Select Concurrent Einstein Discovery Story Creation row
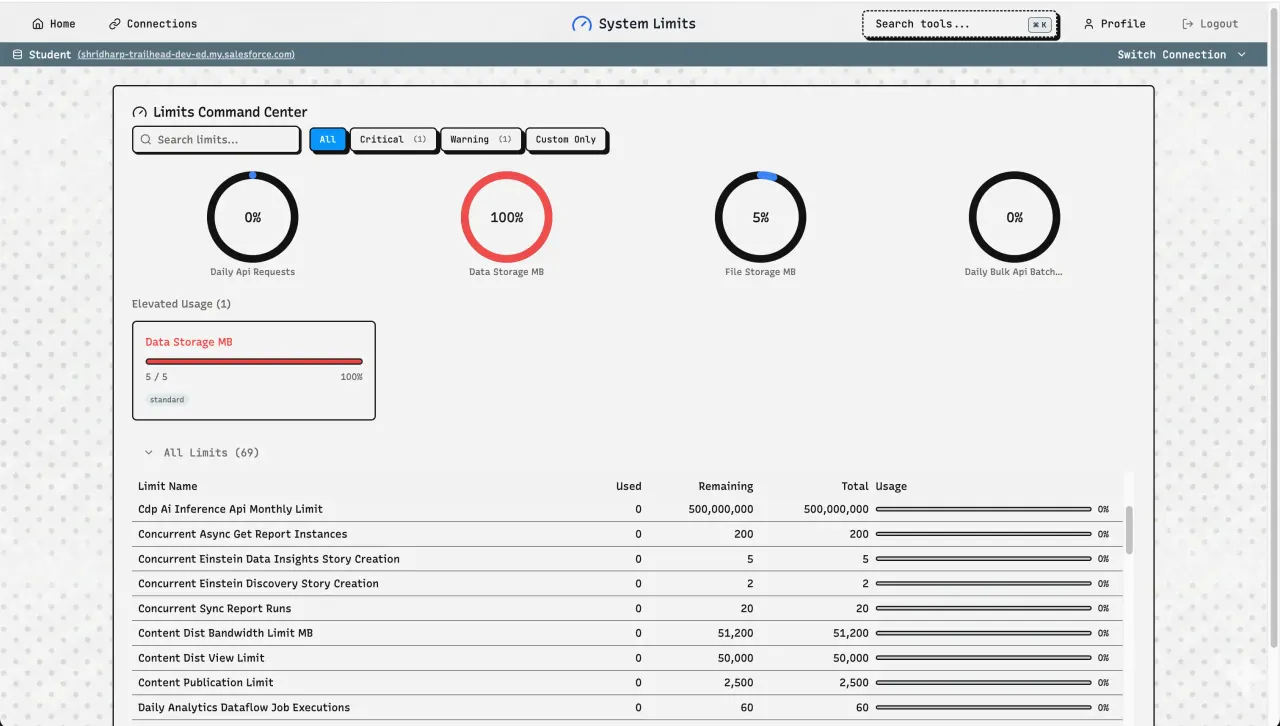 (627, 584)
